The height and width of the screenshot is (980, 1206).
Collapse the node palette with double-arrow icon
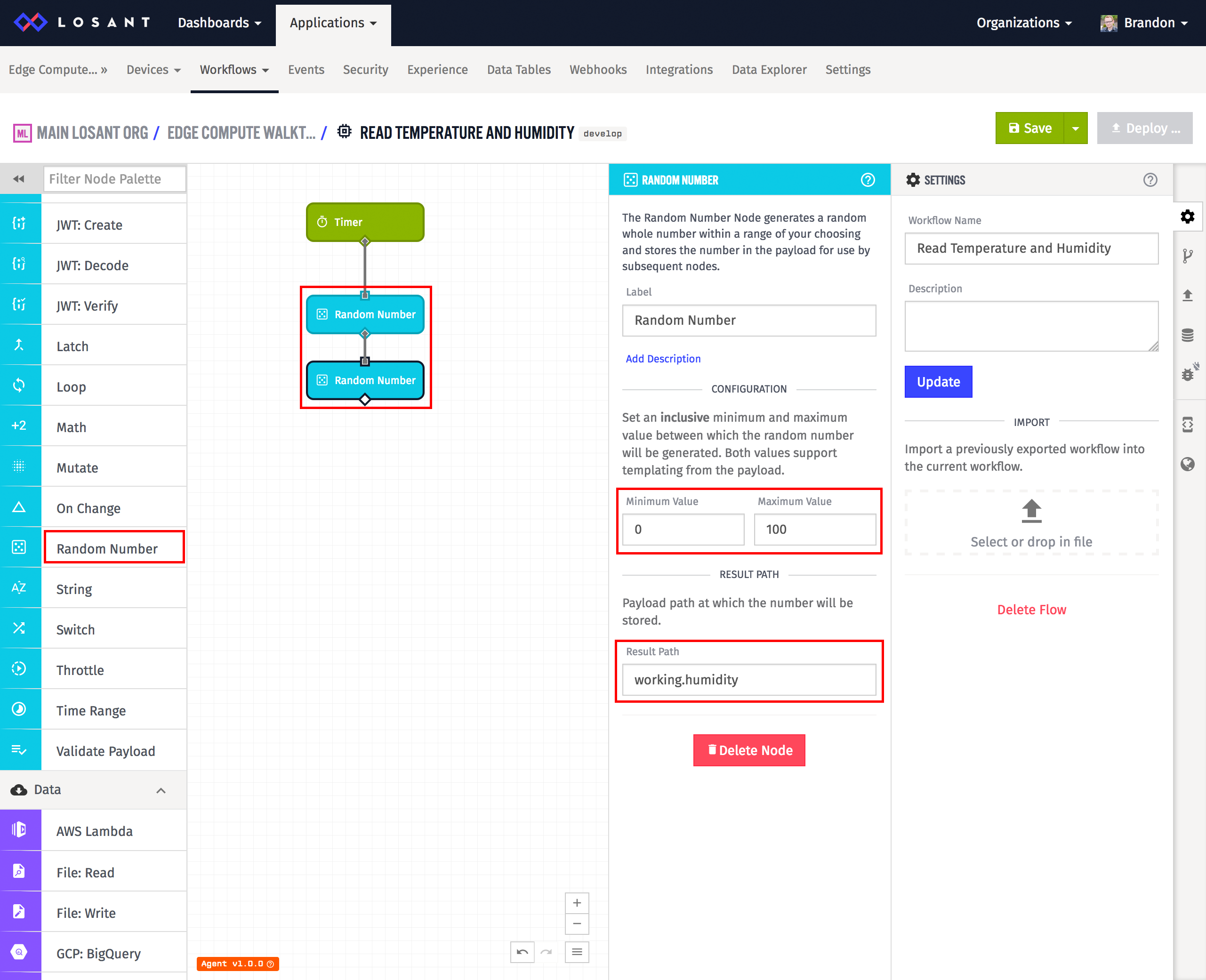click(x=19, y=179)
